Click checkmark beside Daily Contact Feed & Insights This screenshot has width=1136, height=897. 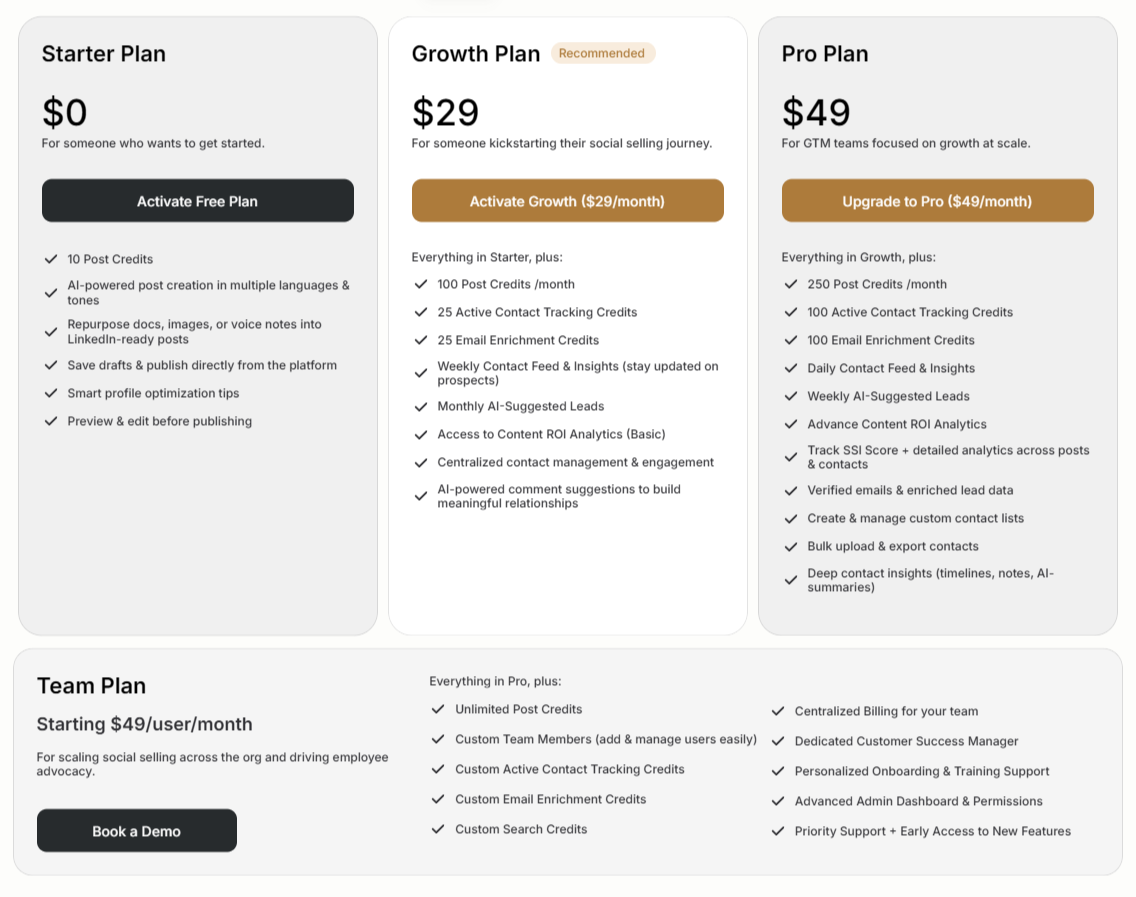coord(791,368)
